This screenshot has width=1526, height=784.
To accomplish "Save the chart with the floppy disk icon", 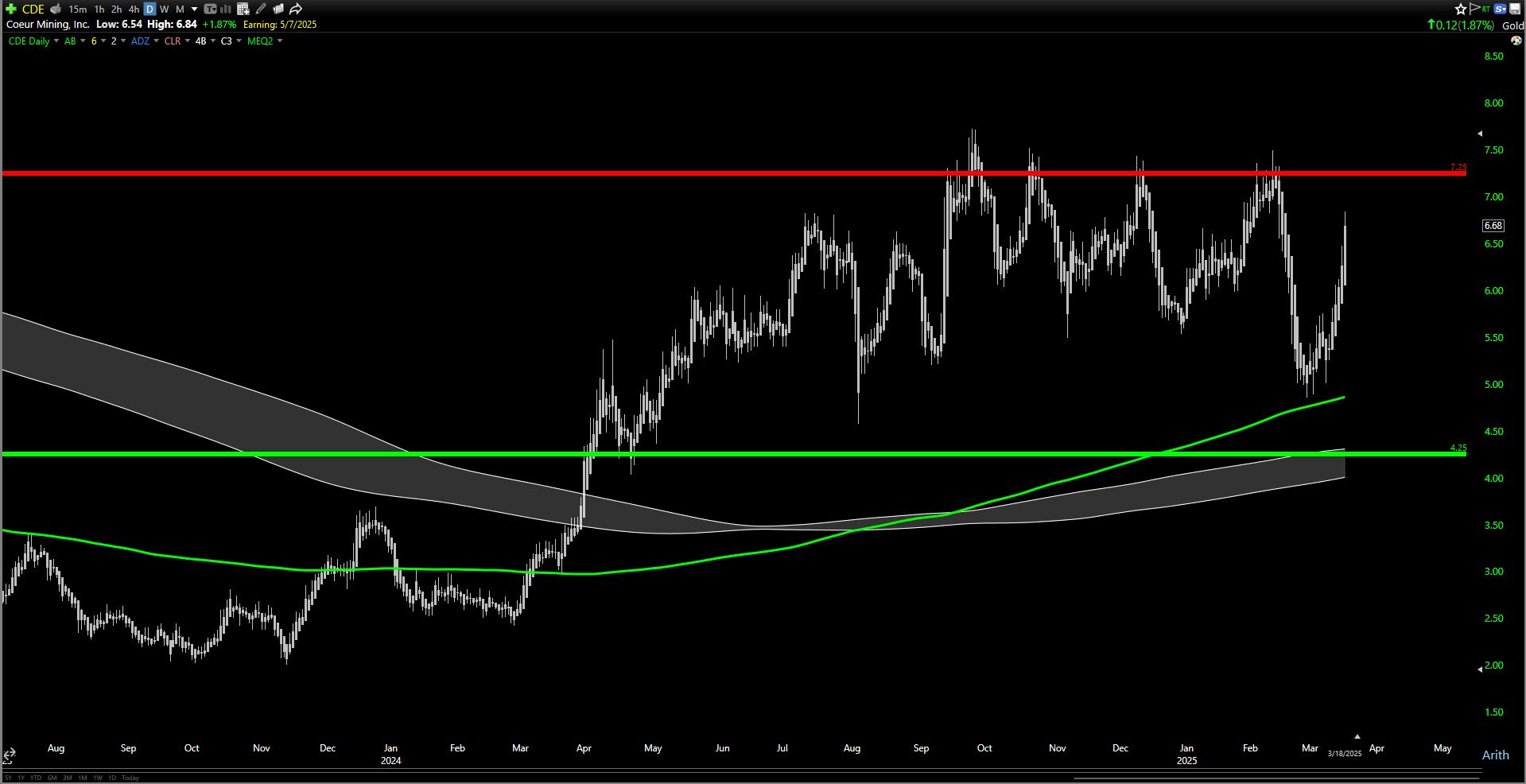I will click(1514, 9).
